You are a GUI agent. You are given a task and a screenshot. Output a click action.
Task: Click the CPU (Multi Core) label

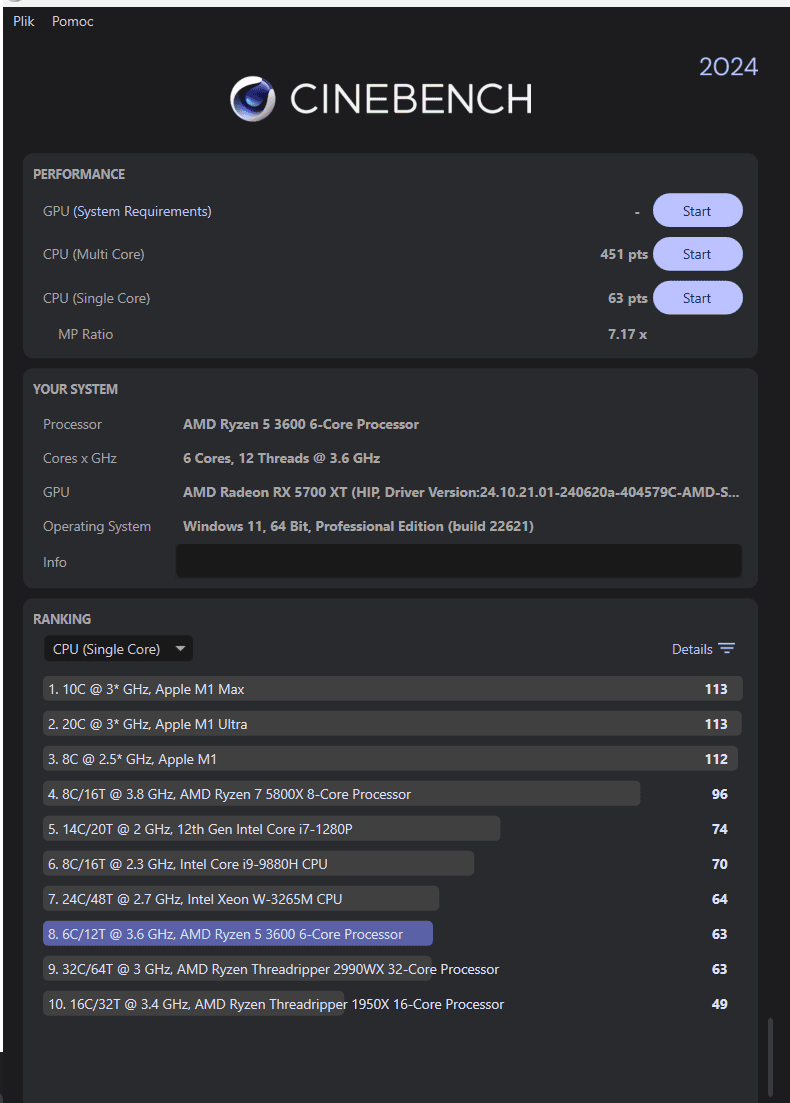point(94,254)
